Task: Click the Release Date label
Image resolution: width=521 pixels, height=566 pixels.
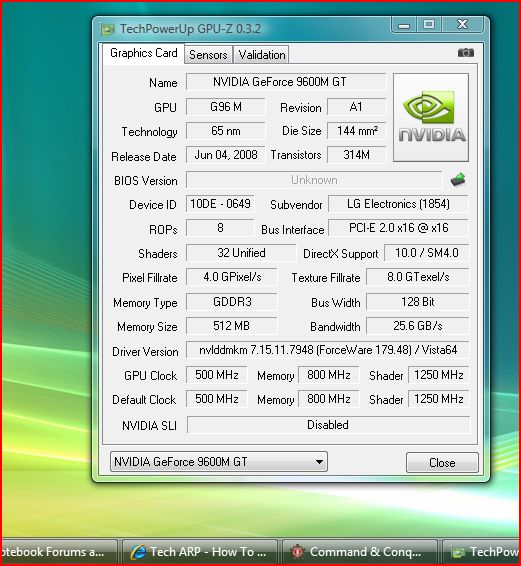Action: tap(144, 157)
